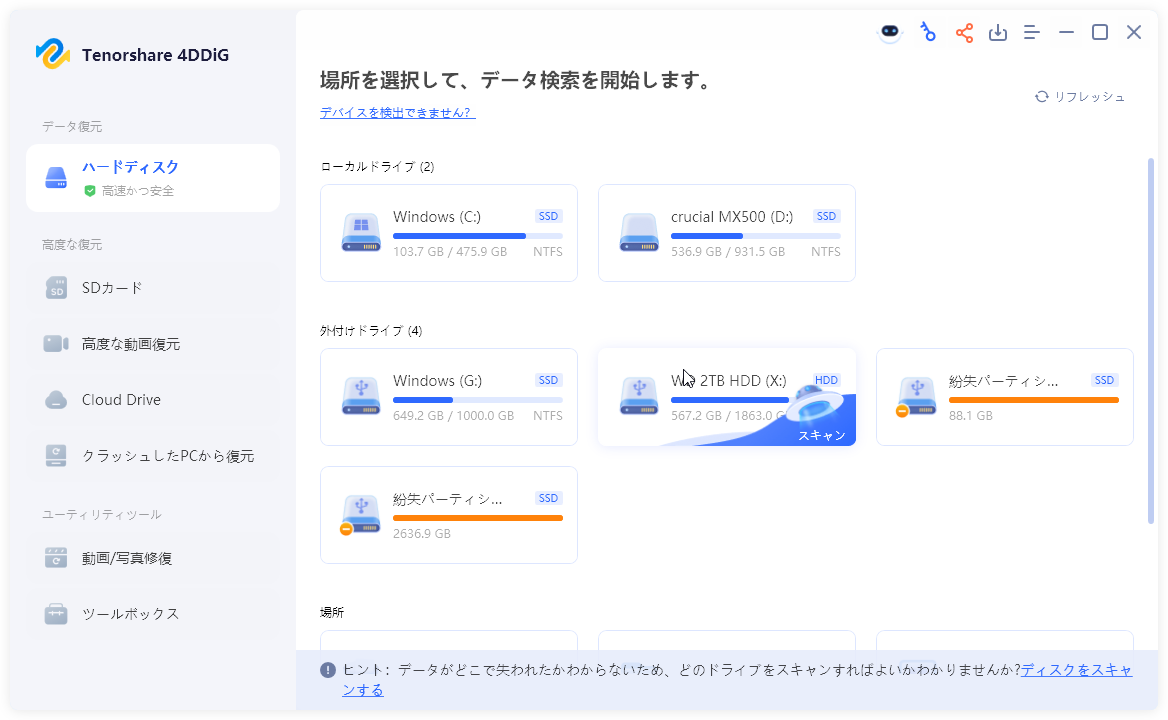1168x720 pixels.
Task: Click the share icon in title bar
Action: [964, 33]
